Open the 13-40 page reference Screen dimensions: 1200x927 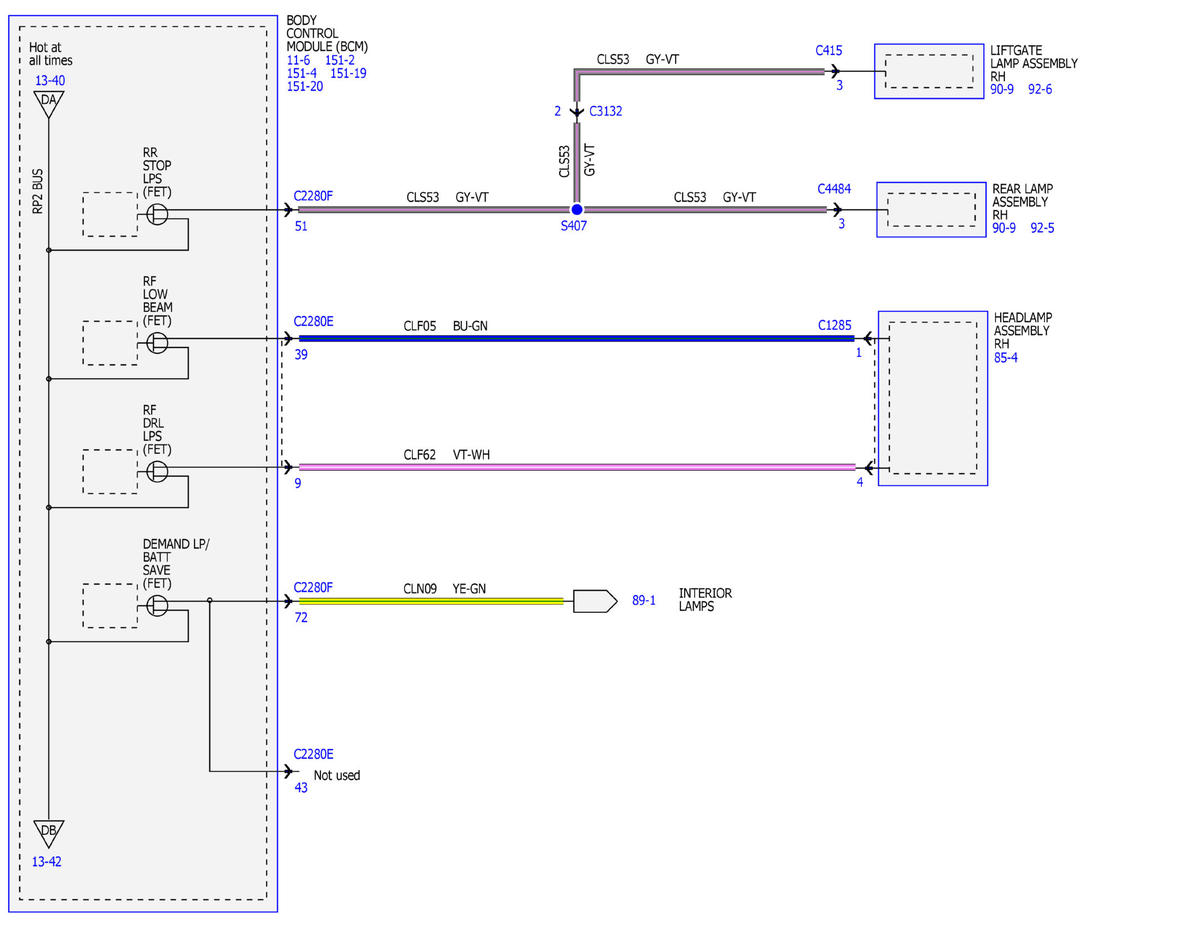(51, 80)
